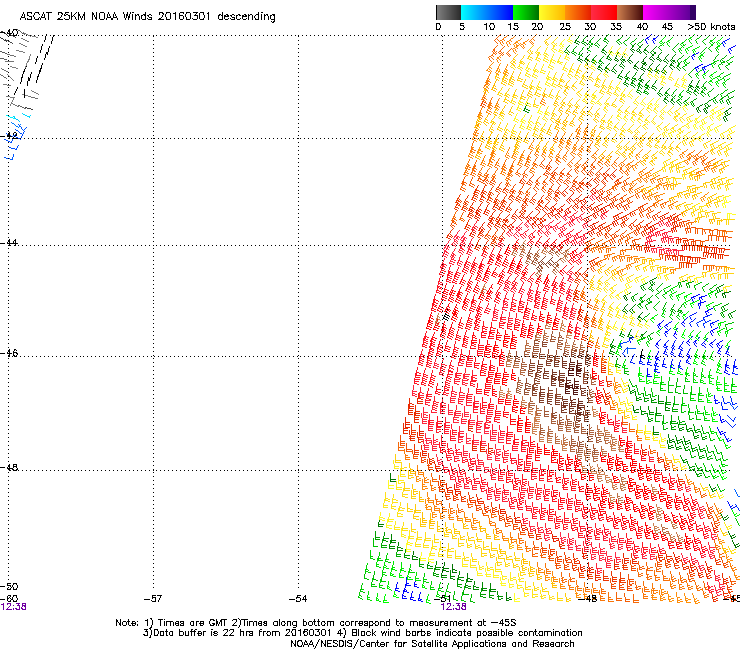The width and height of the screenshot is (740, 650).
Task: Click the '-57' longitude axis label
Action: tap(153, 599)
